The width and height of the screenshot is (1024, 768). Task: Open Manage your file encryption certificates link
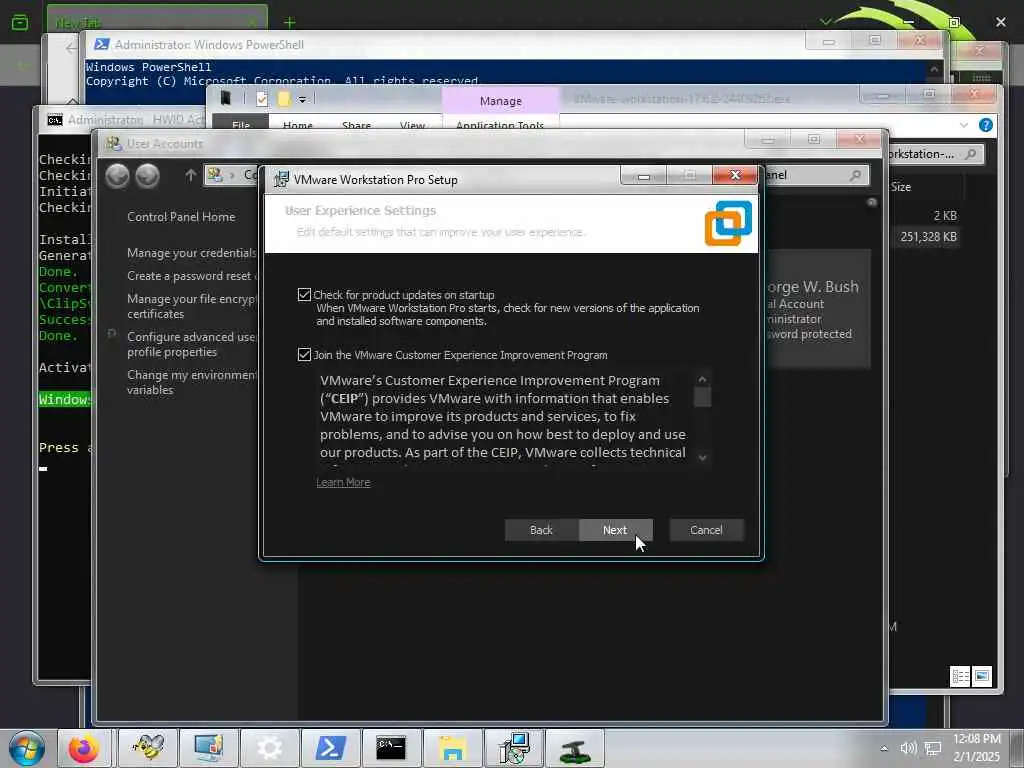point(192,306)
